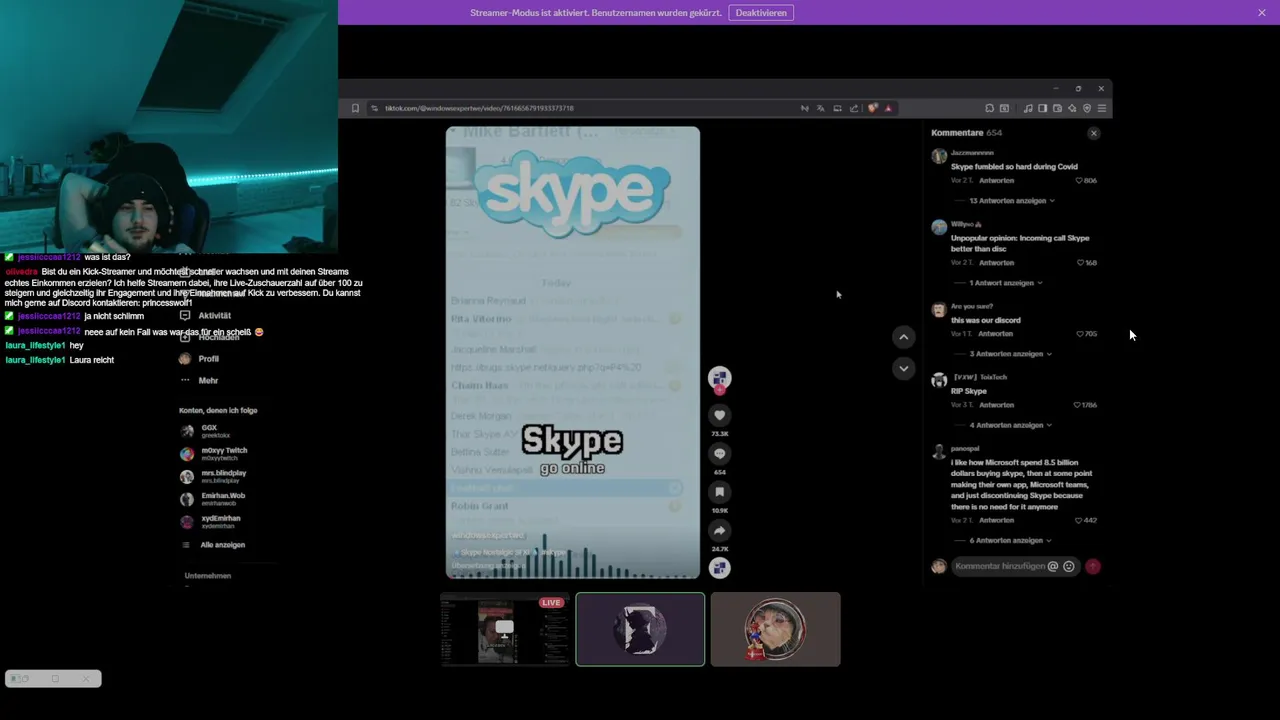Click the Brave Rewards triangle icon
The image size is (1280, 720).
point(888,108)
